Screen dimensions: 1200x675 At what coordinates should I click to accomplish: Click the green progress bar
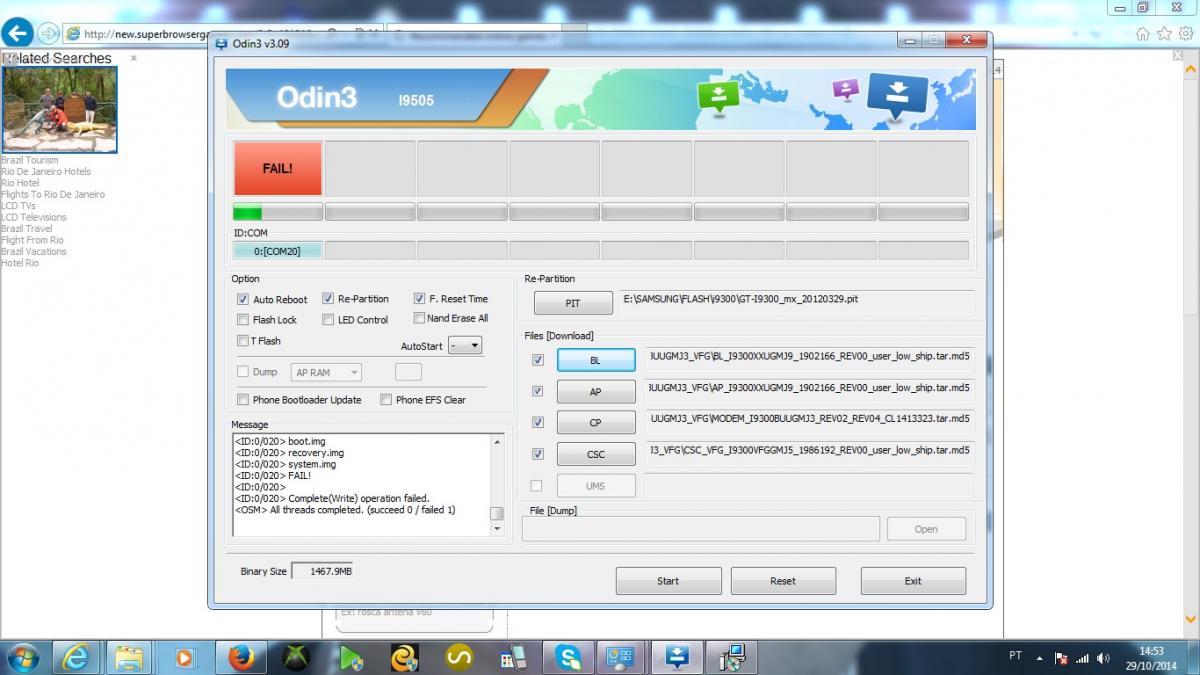278,212
